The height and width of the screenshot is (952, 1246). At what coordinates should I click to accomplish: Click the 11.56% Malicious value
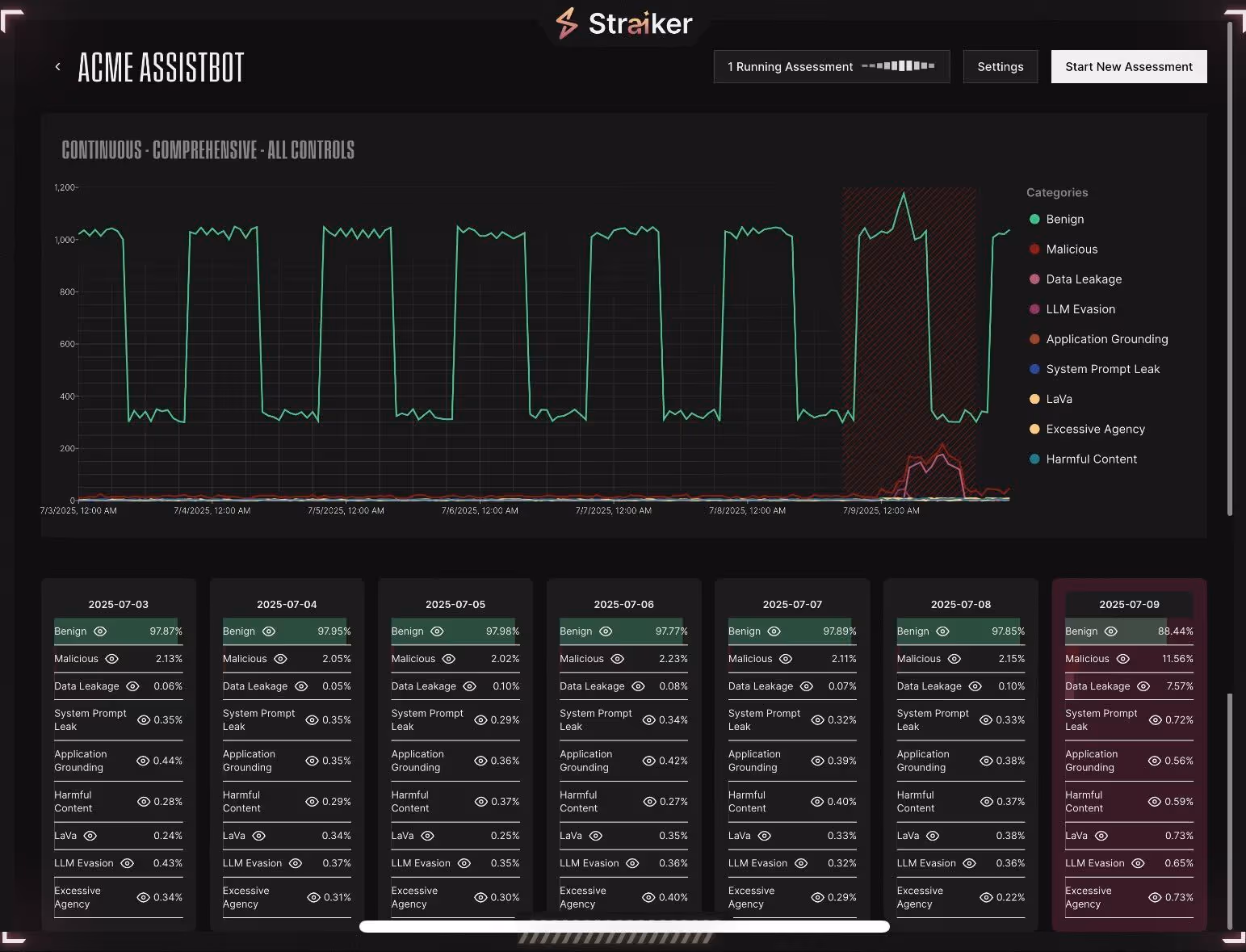[1177, 659]
